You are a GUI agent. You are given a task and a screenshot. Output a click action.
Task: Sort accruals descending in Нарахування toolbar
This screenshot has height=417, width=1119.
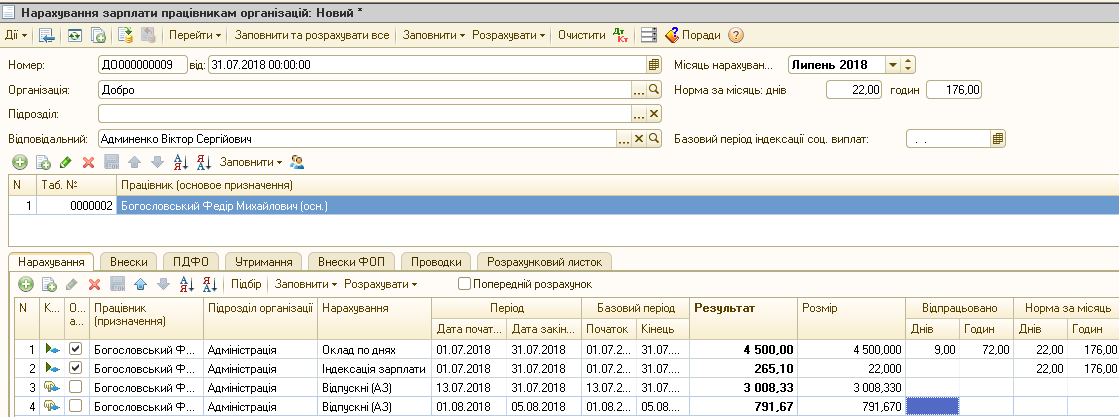pyautogui.click(x=210, y=284)
